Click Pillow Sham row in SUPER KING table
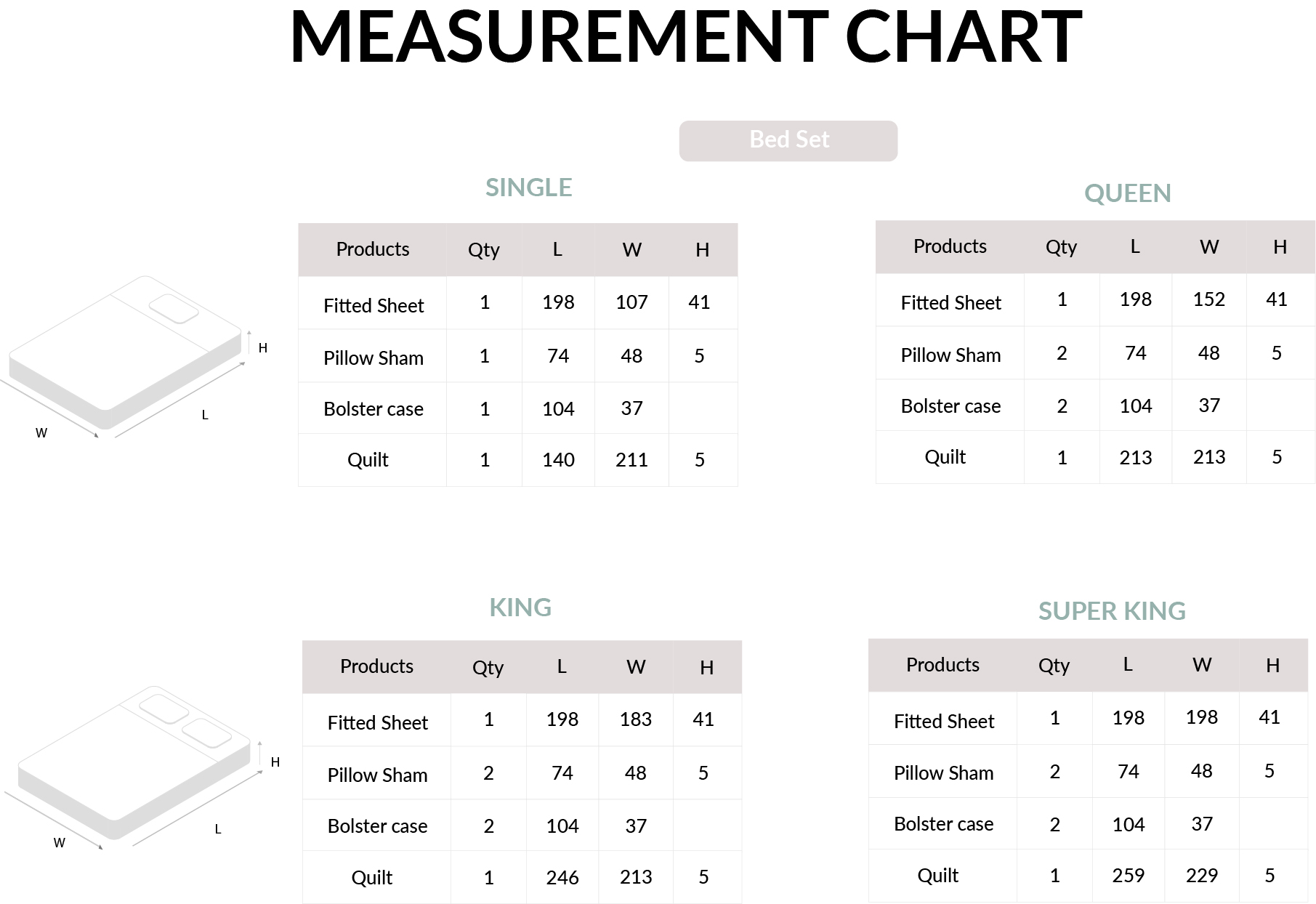Screen dimensions: 1316x904 1088,772
